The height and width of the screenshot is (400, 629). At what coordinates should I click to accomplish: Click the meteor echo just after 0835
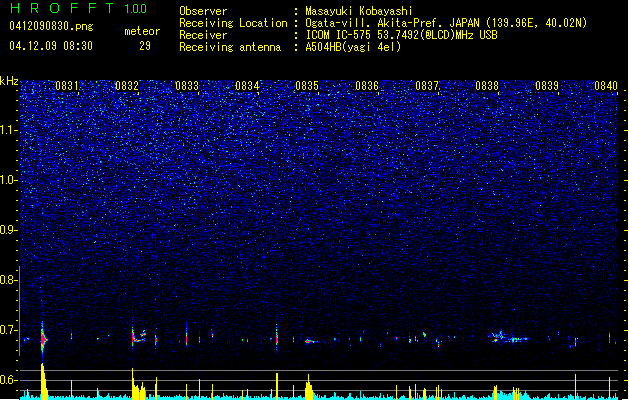311,341
